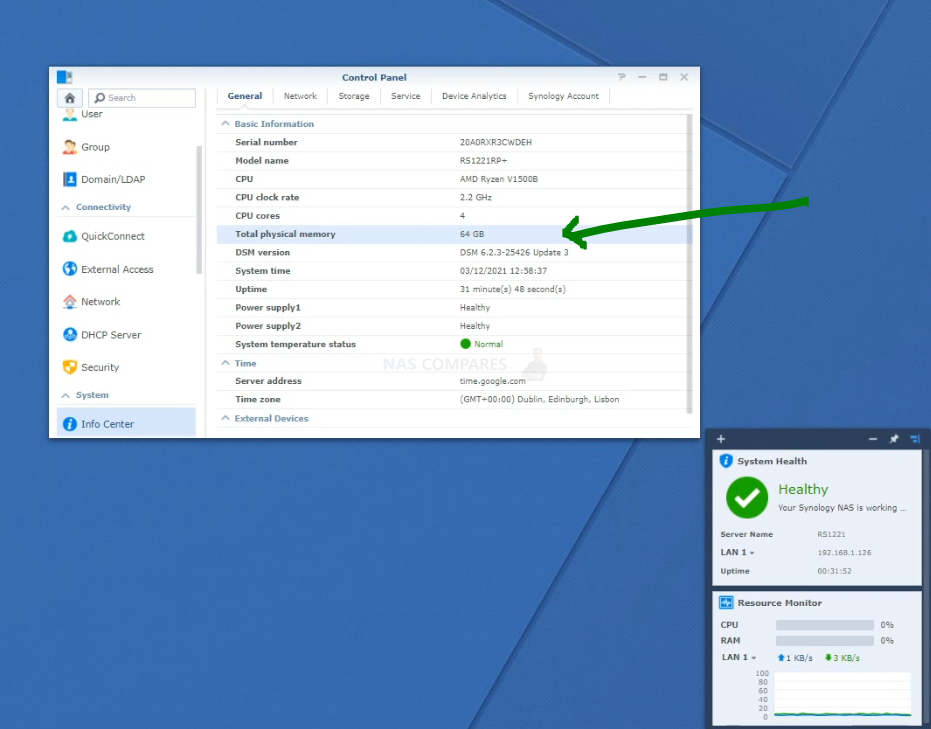The height and width of the screenshot is (729, 931).
Task: Click the Control Panel search field
Action: coord(142,98)
